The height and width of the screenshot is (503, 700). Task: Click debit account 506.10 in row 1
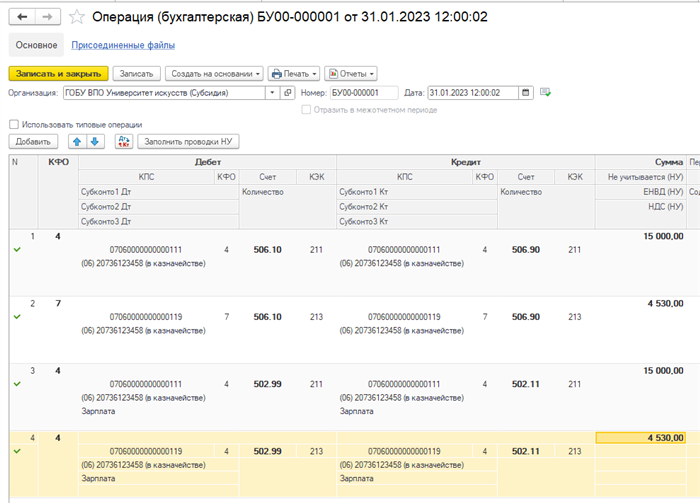[x=267, y=250]
